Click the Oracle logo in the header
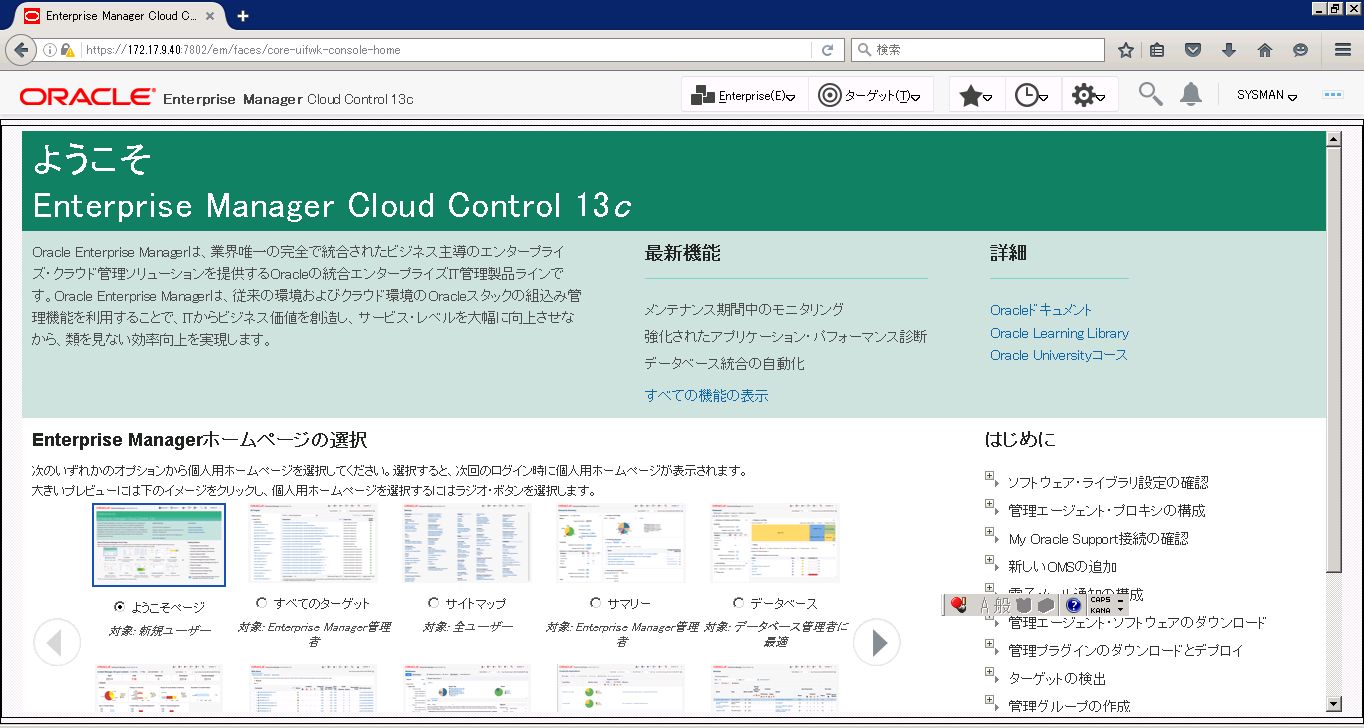The width and height of the screenshot is (1364, 728). pos(88,97)
